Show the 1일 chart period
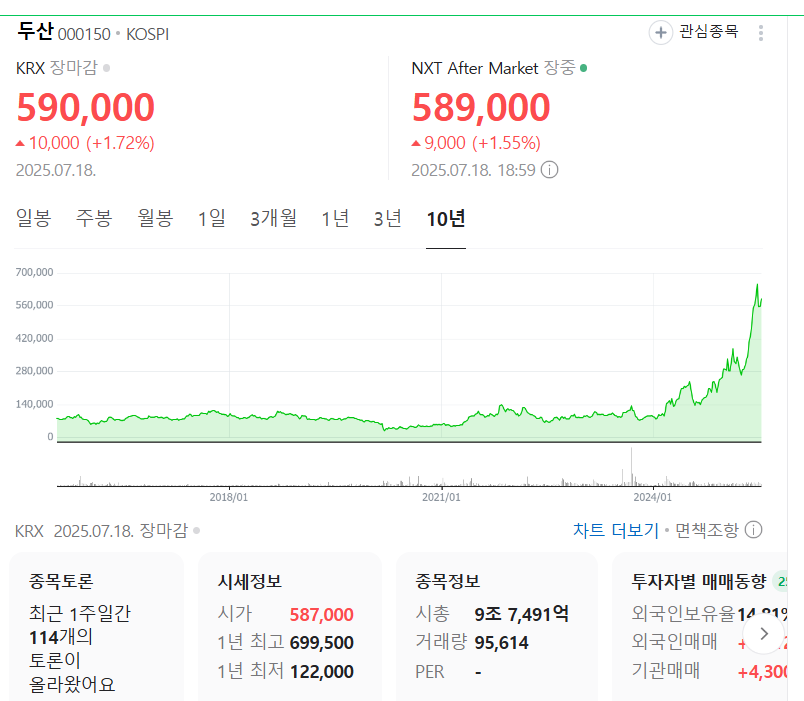804x701 pixels. point(212,218)
